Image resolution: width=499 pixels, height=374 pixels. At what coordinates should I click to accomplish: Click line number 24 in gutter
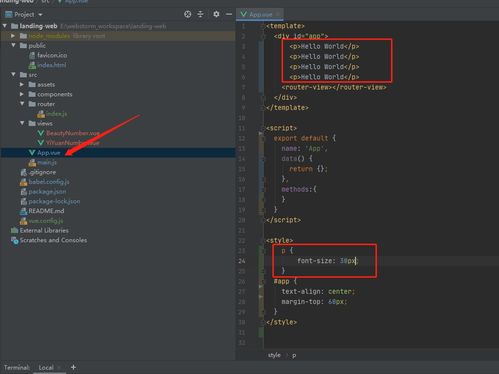tap(242, 261)
